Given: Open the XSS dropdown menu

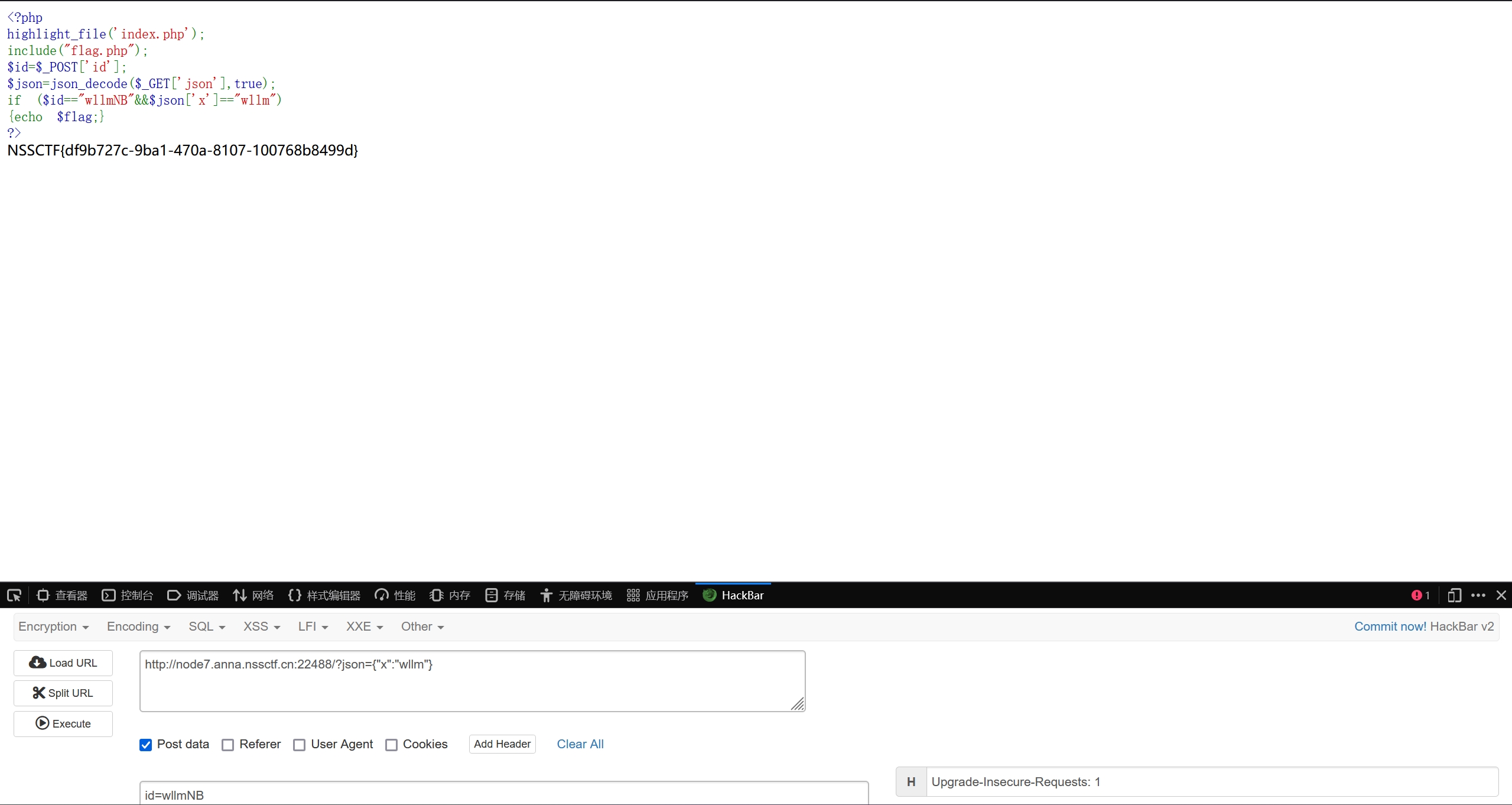Looking at the screenshot, I should pos(262,627).
